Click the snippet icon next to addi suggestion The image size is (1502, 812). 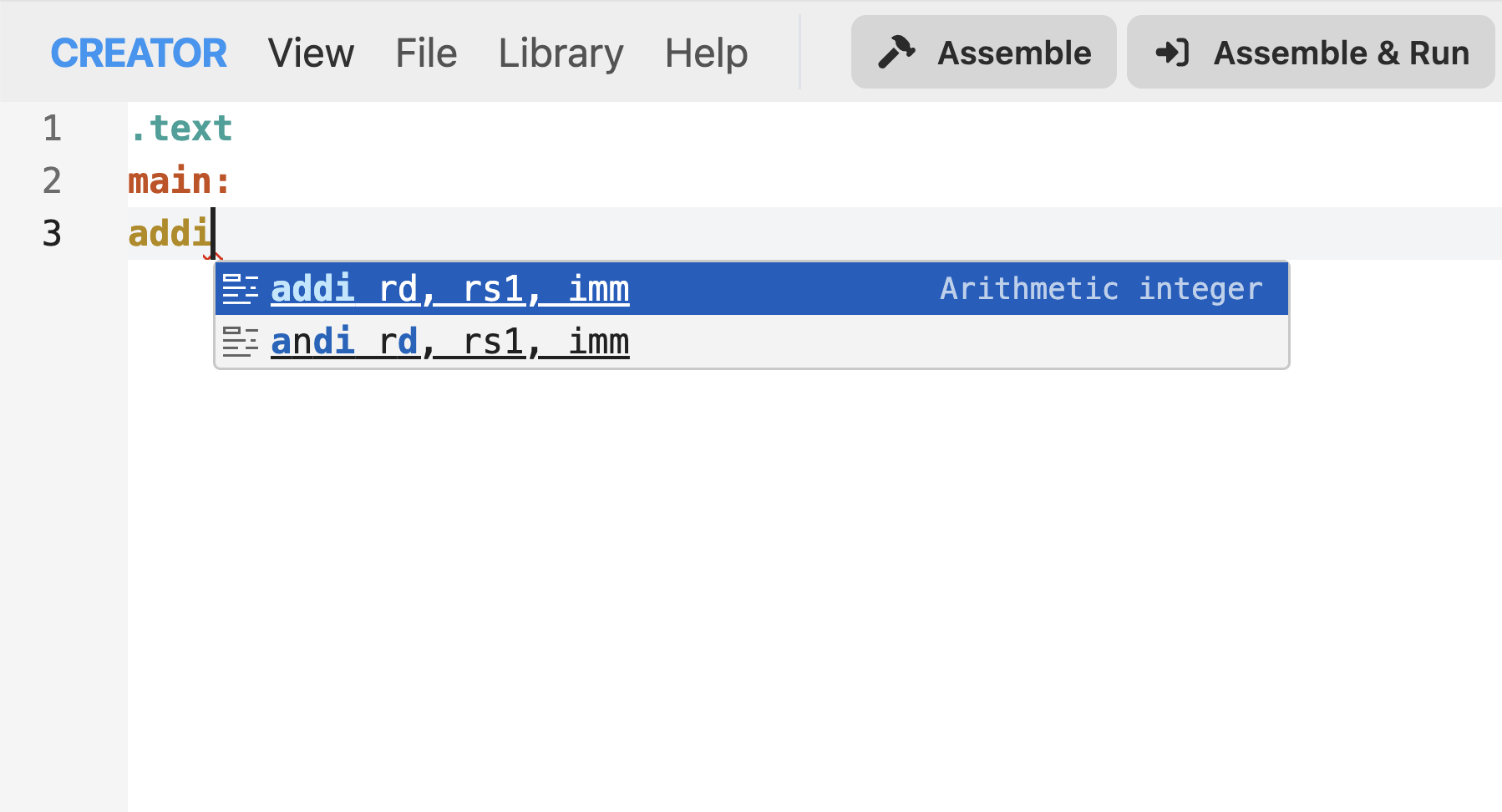(x=240, y=288)
